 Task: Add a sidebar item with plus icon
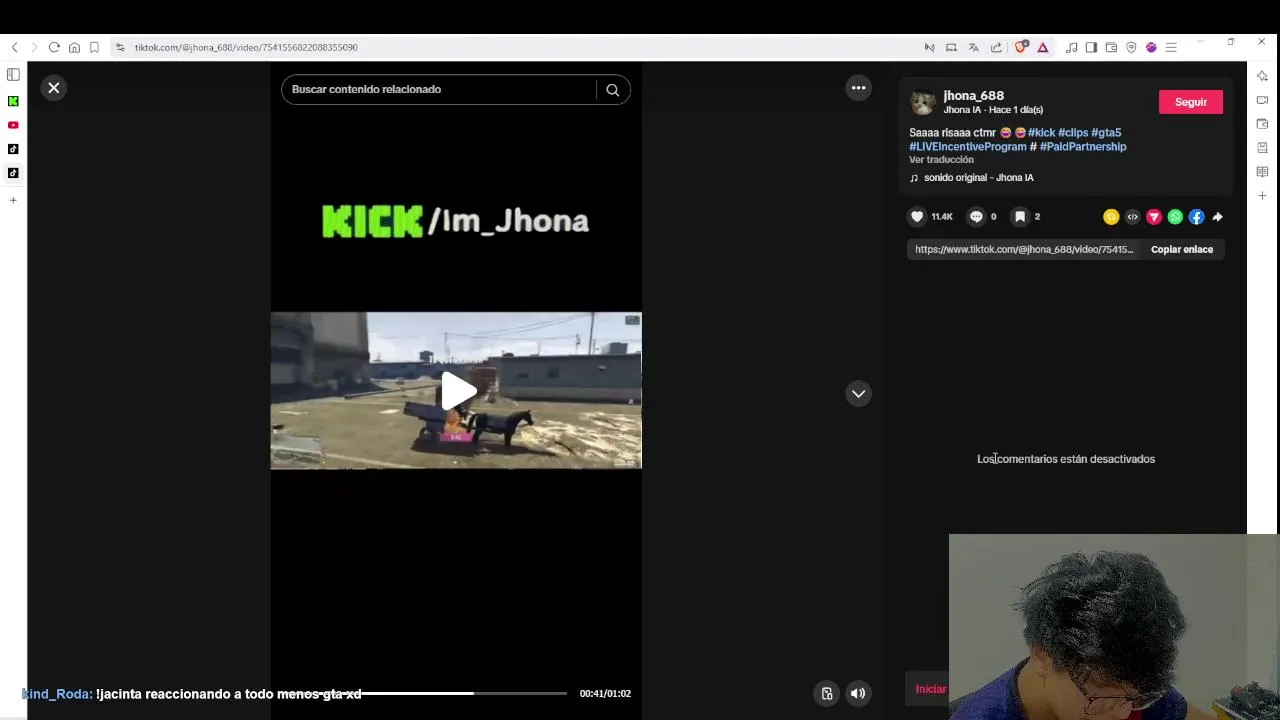[x=1262, y=196]
